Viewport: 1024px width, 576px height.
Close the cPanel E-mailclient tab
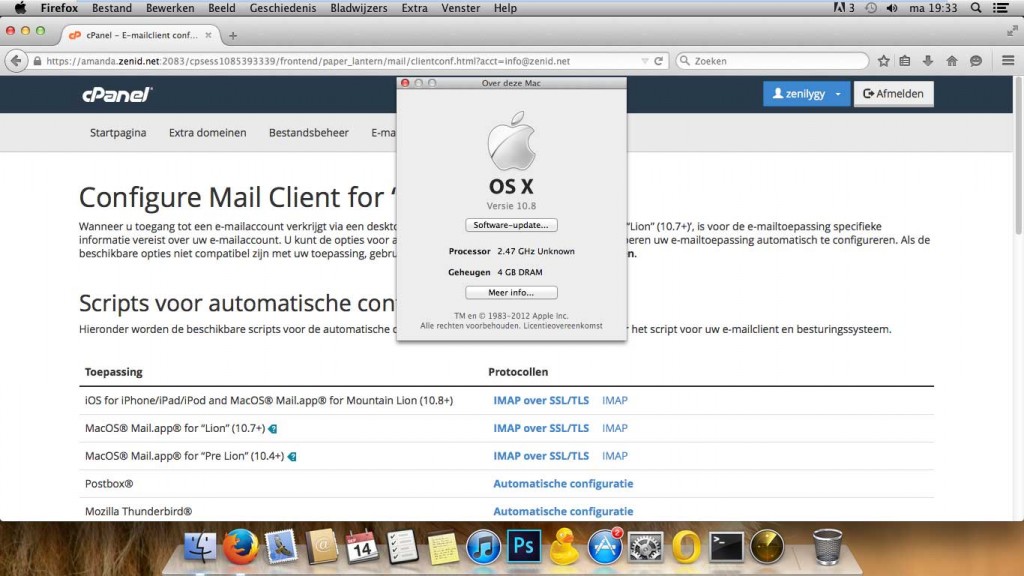(x=208, y=35)
